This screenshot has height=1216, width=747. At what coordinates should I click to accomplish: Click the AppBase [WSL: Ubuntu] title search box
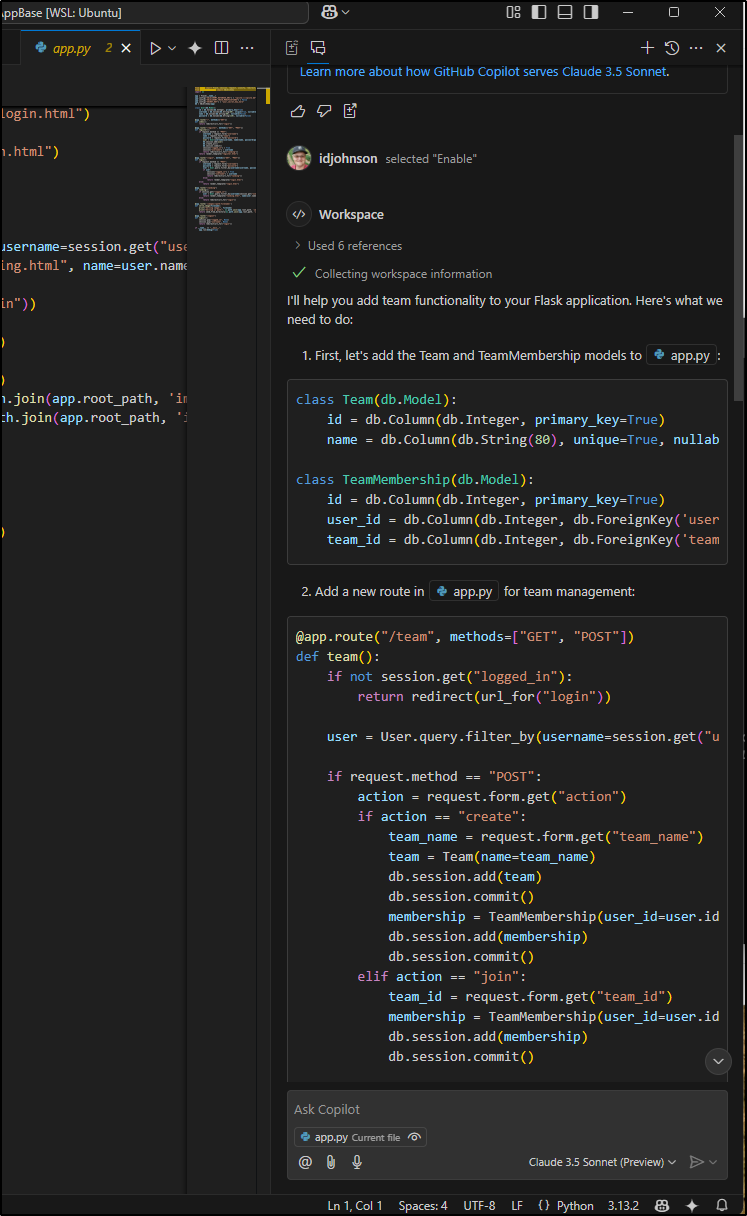coord(154,12)
